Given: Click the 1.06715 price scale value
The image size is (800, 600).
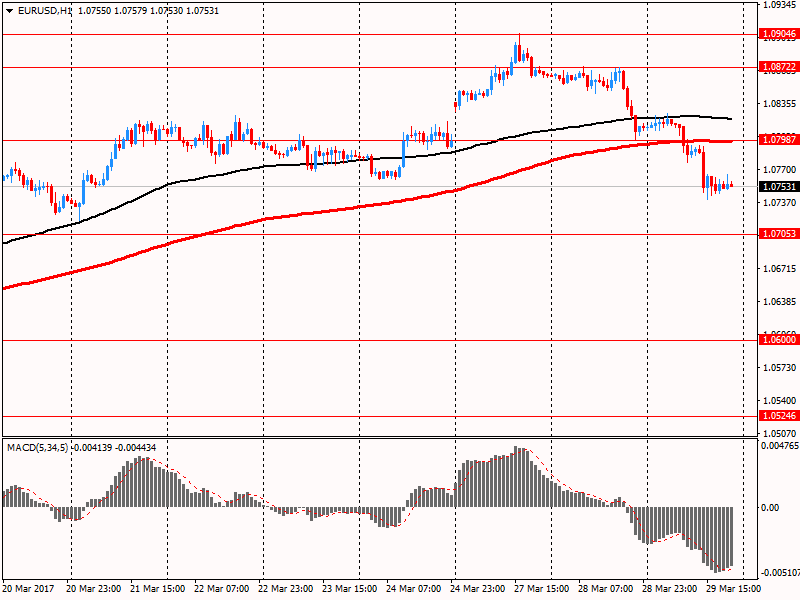Looking at the screenshot, I should [779, 268].
